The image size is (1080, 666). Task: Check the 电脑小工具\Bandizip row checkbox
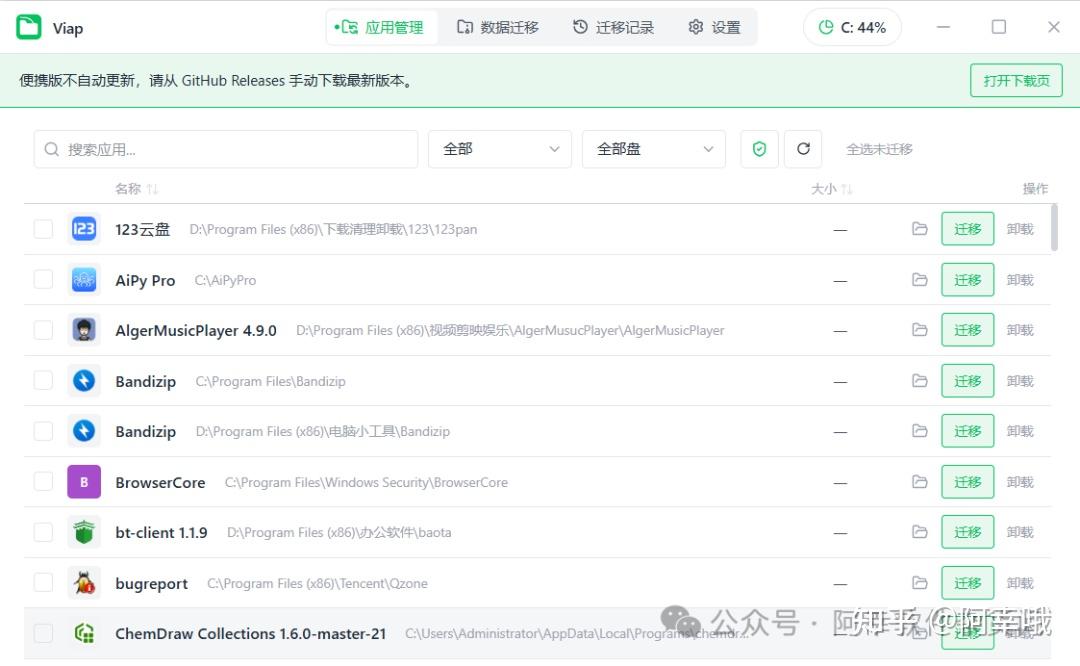[43, 431]
